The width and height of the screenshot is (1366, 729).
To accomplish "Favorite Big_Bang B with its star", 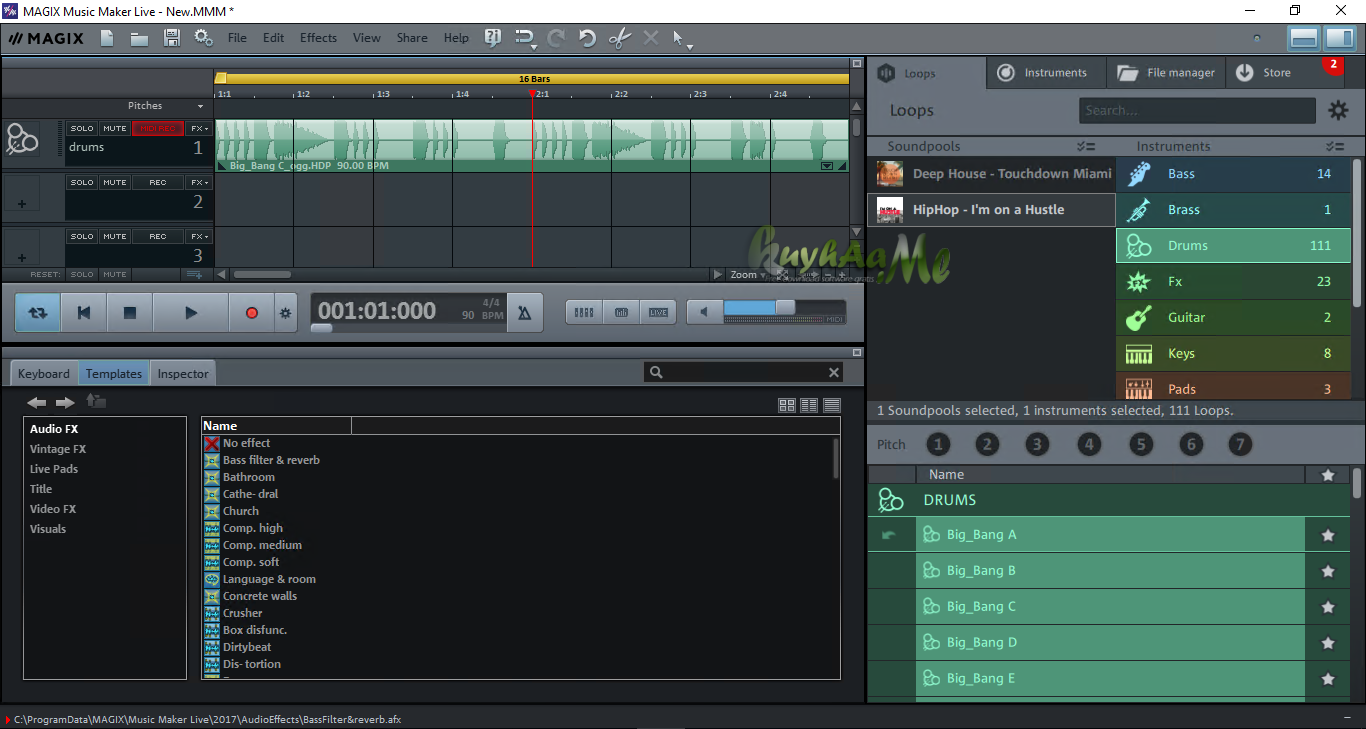I will [x=1328, y=571].
